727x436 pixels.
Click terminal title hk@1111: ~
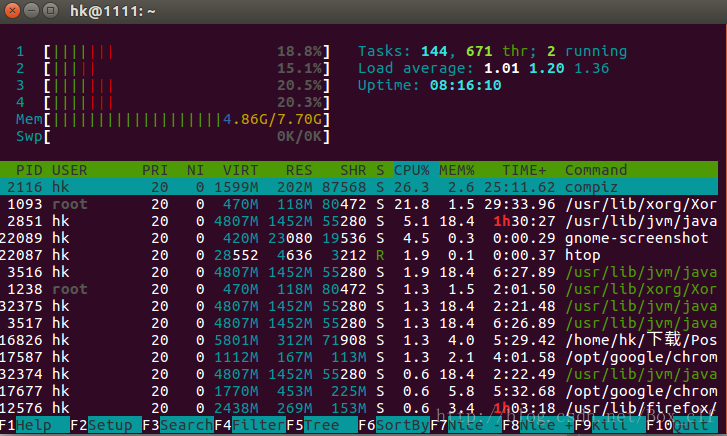pyautogui.click(x=113, y=11)
